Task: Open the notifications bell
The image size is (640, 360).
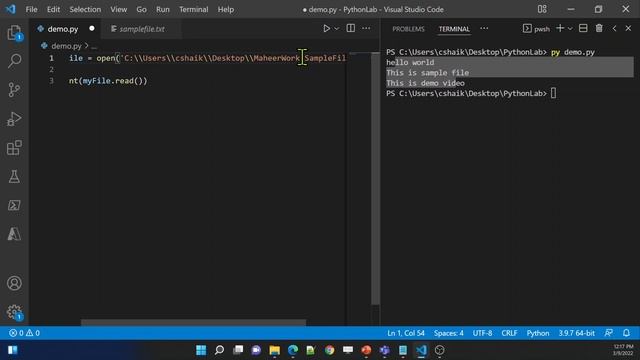Action: 626,333
